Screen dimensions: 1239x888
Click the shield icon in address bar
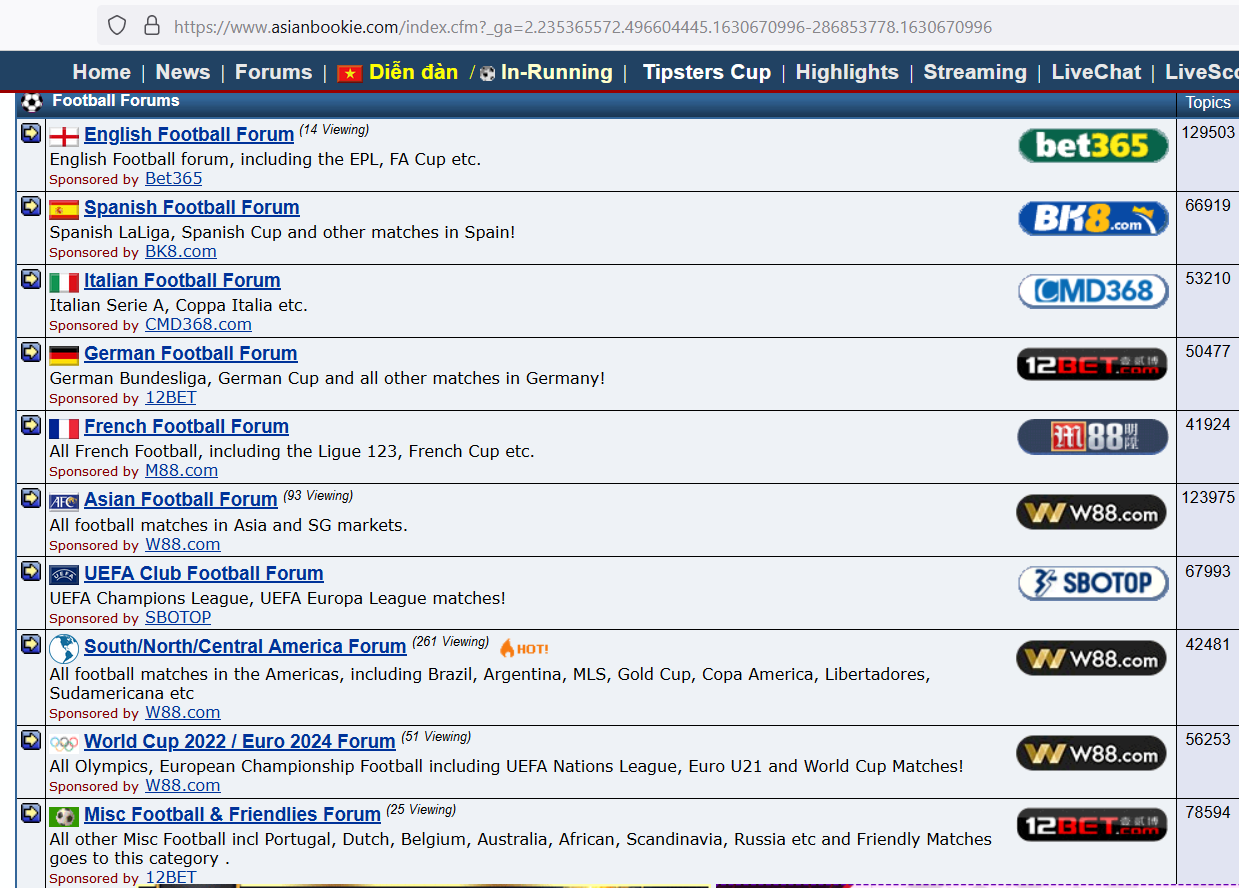pyautogui.click(x=117, y=26)
